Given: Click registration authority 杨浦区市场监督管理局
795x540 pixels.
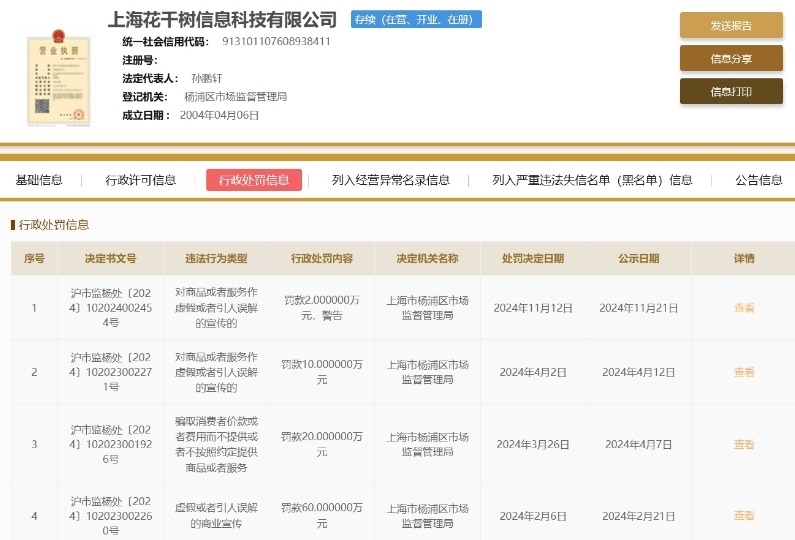Looking at the screenshot, I should [235, 96].
